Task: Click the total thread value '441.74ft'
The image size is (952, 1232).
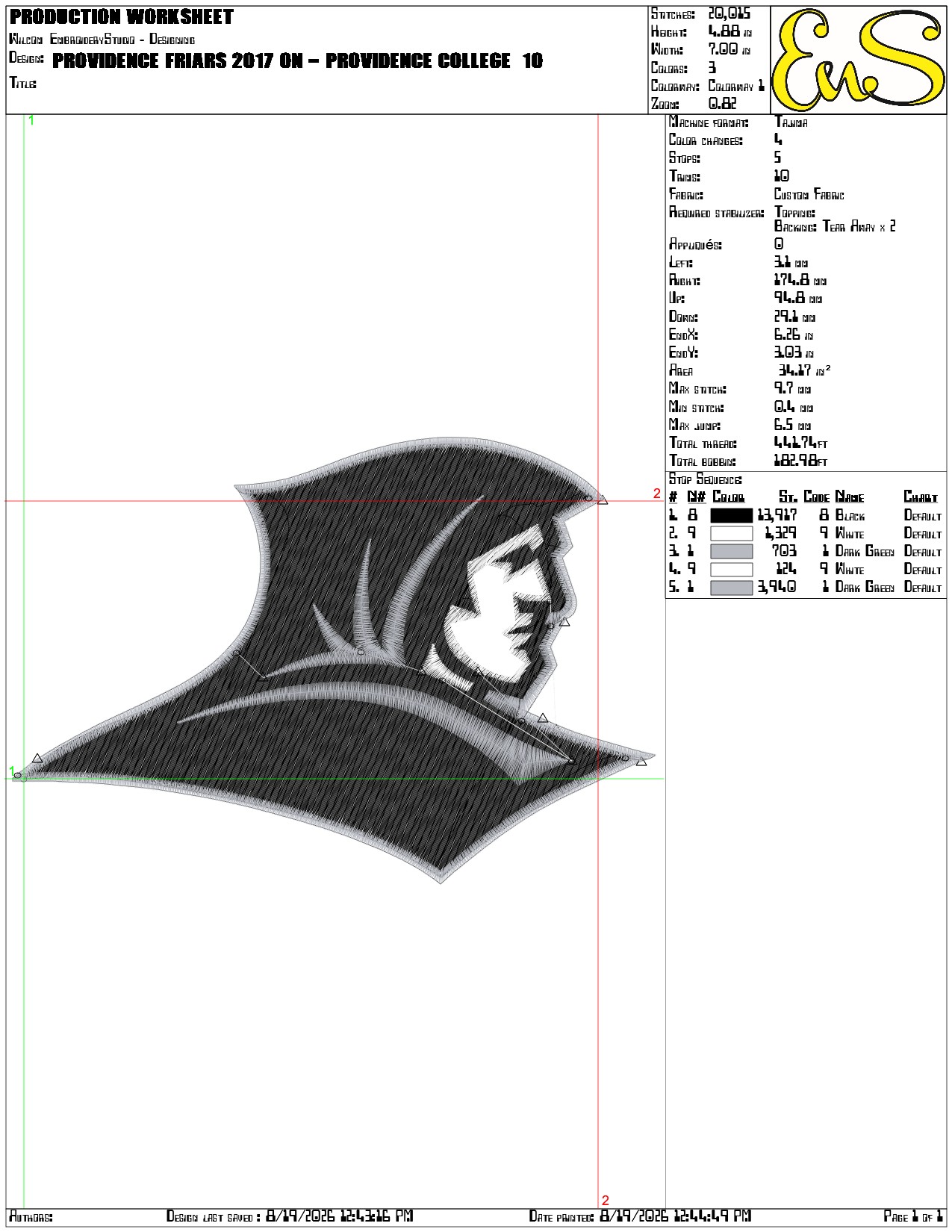Action: [800, 443]
